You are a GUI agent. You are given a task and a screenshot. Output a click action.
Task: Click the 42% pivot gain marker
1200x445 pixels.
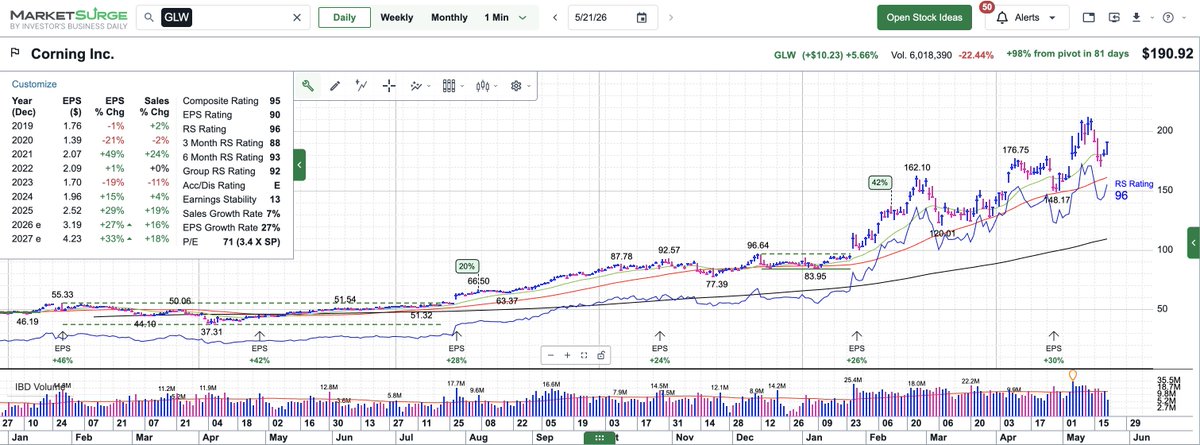[x=880, y=183]
